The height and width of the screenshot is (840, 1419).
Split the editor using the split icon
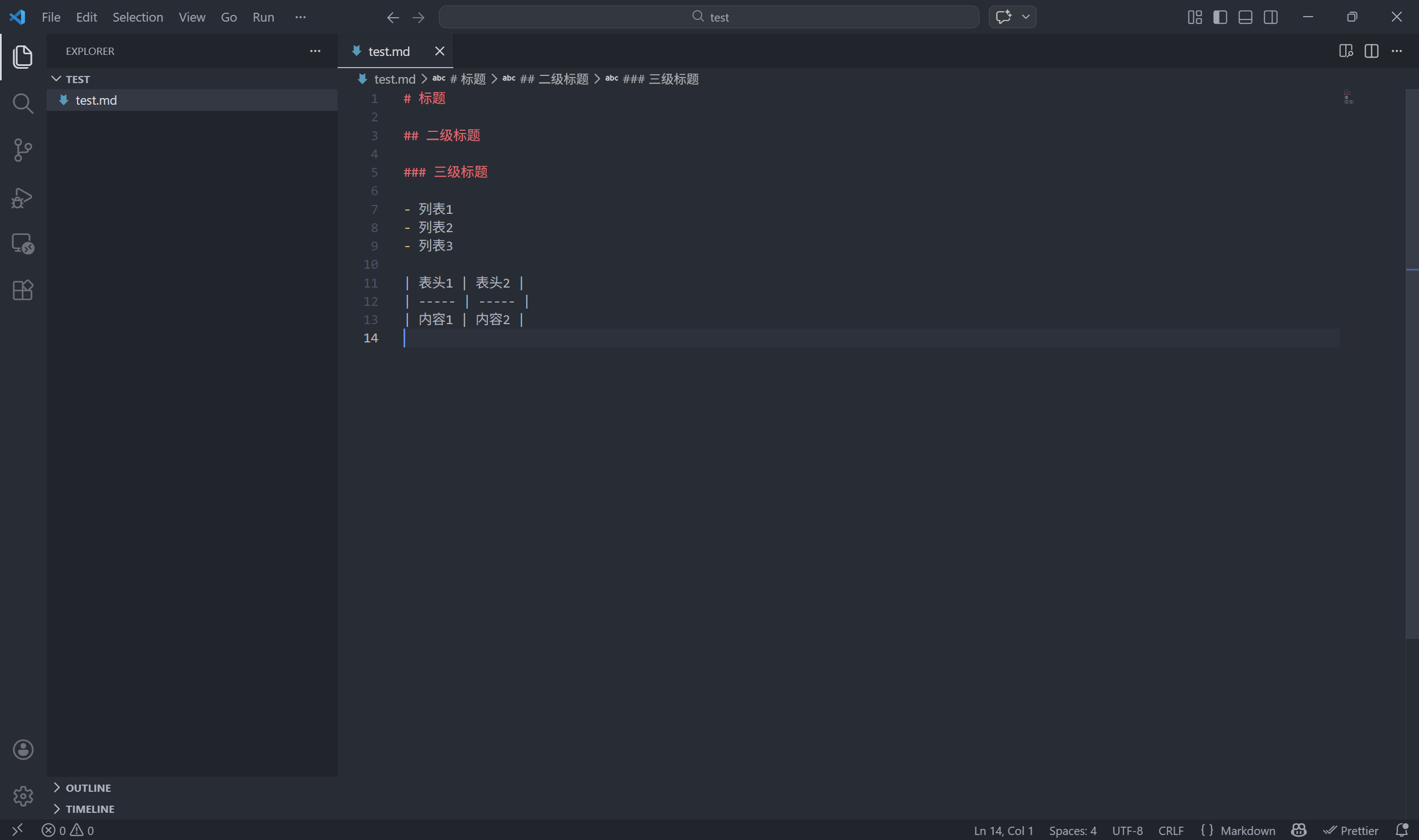[1371, 50]
